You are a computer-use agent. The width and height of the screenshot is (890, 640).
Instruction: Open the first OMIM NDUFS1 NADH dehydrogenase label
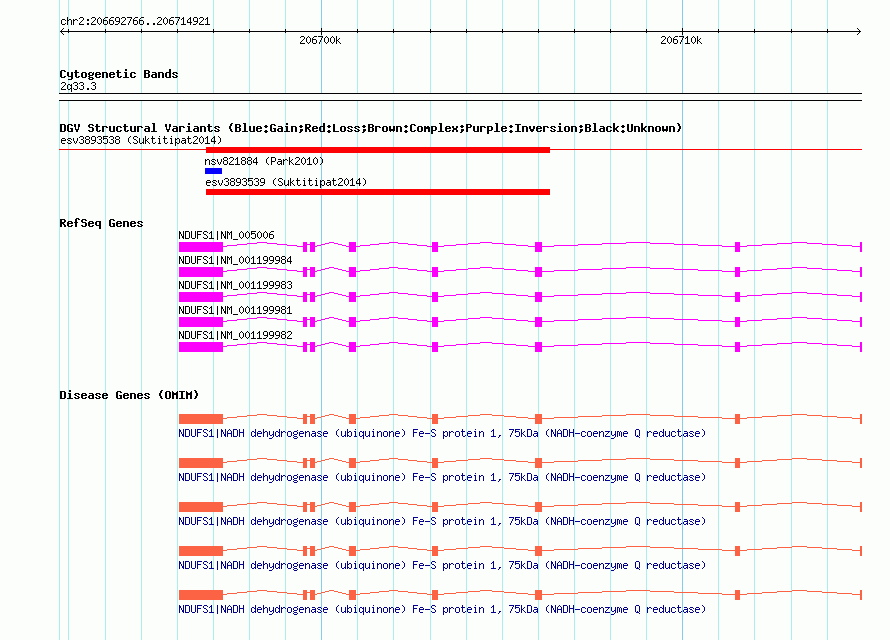[x=442, y=433]
